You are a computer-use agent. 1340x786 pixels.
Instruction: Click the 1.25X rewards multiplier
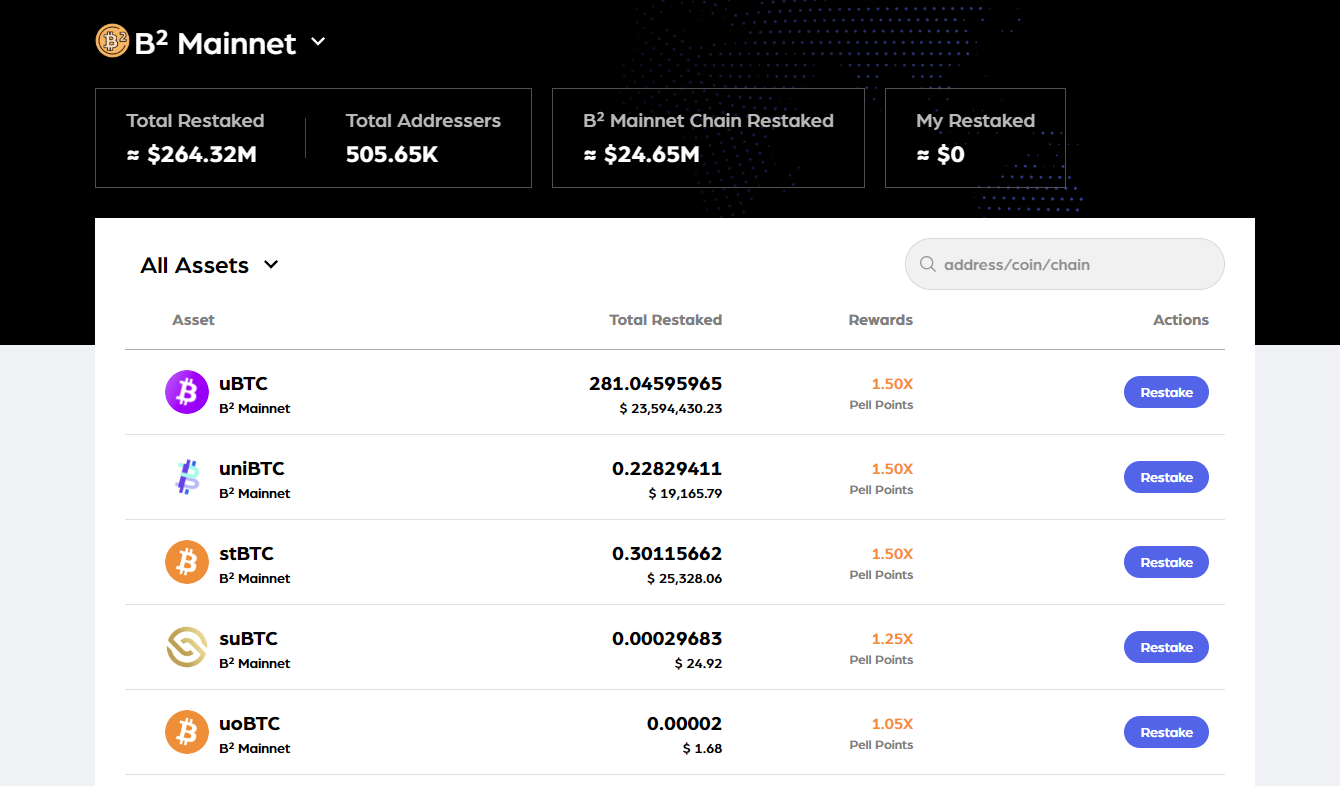coord(892,639)
